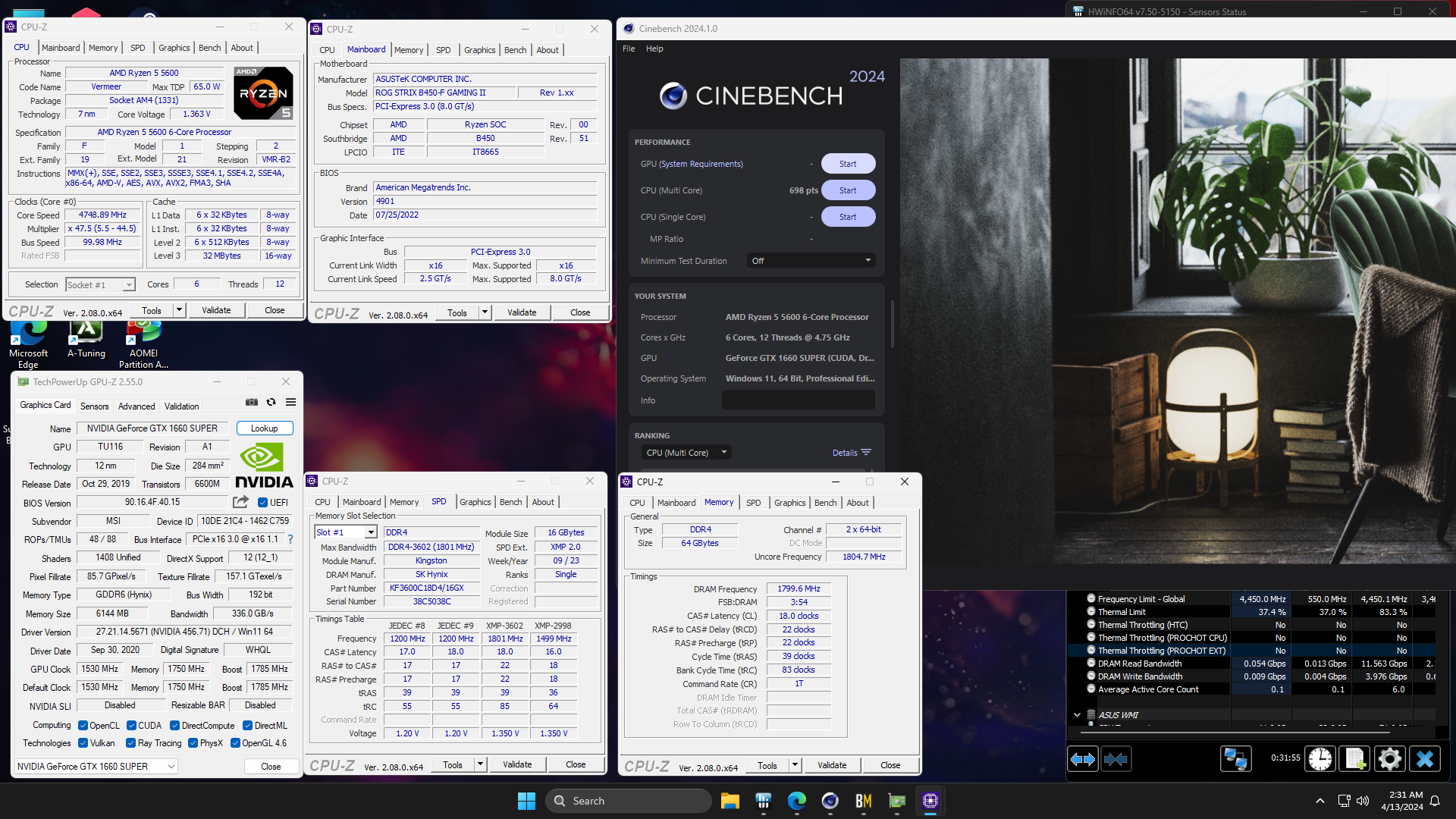
Task: Open File Explorer from taskbar
Action: point(730,801)
